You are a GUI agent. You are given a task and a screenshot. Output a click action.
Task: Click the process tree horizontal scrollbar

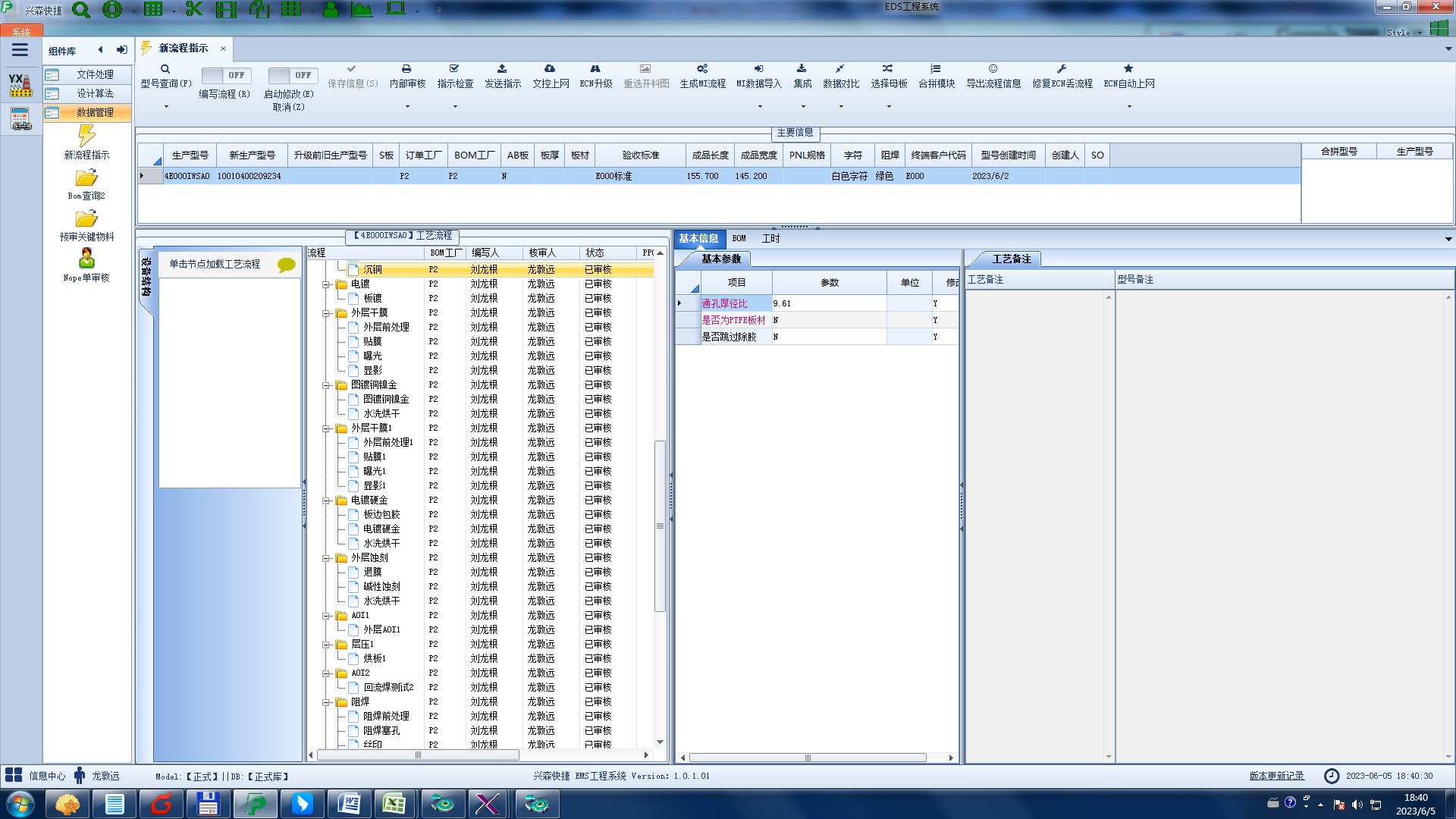[x=418, y=755]
